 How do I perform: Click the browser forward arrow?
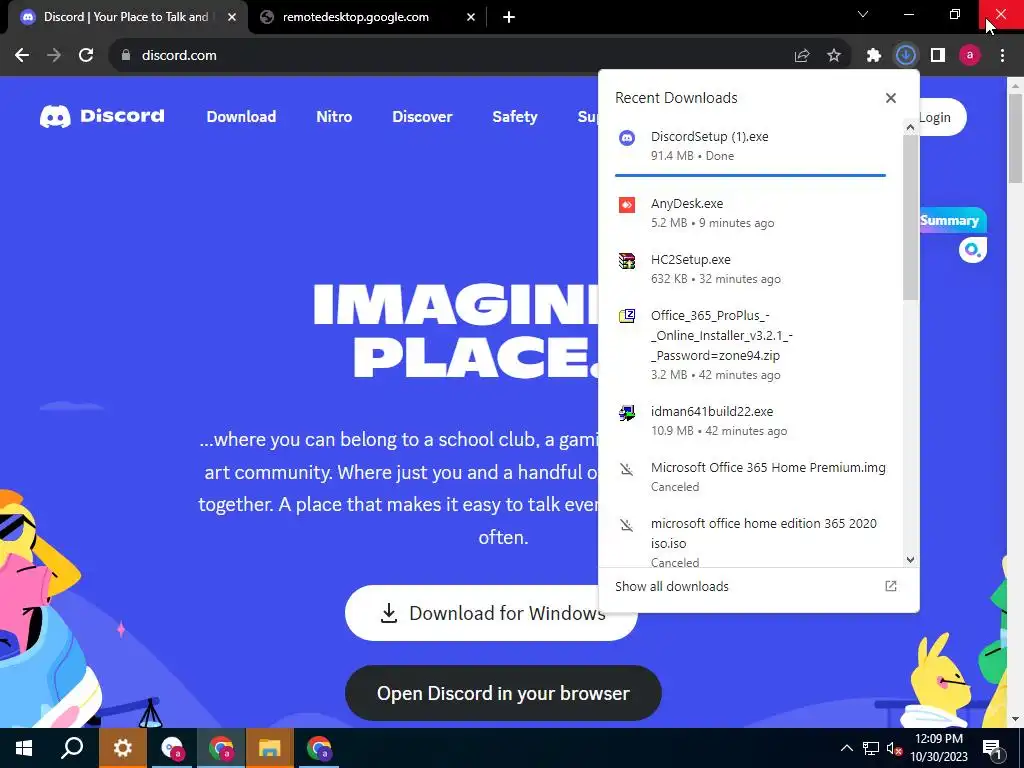(54, 55)
